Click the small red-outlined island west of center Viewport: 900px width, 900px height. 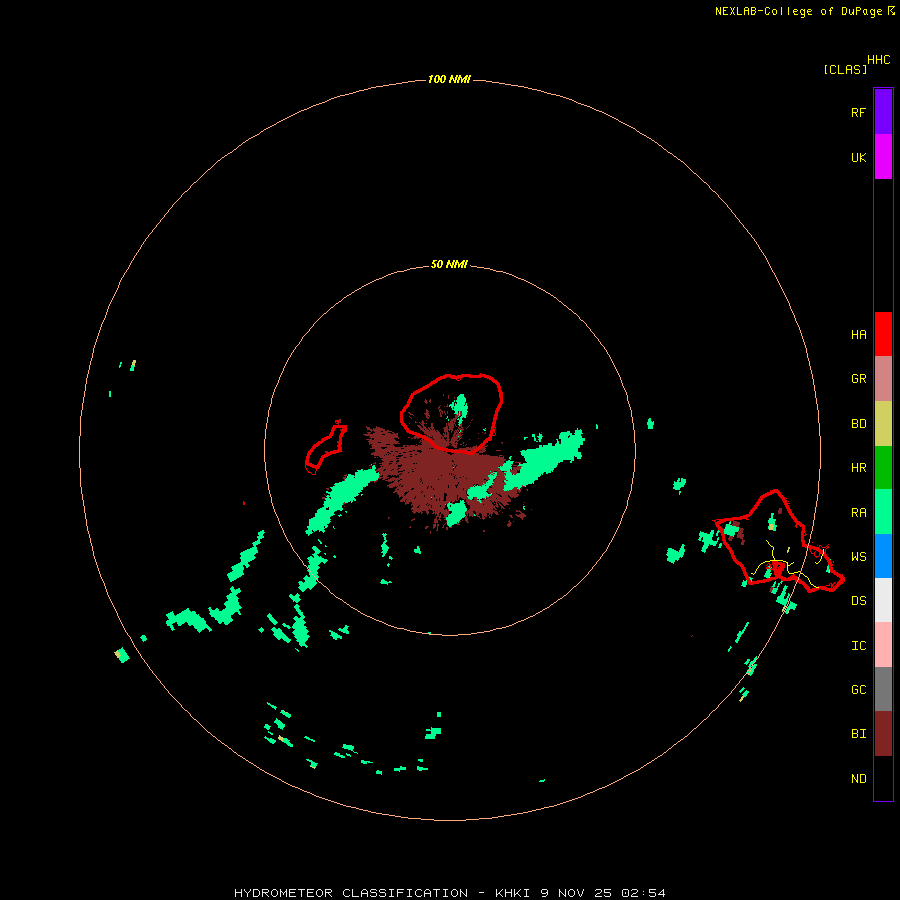point(325,449)
